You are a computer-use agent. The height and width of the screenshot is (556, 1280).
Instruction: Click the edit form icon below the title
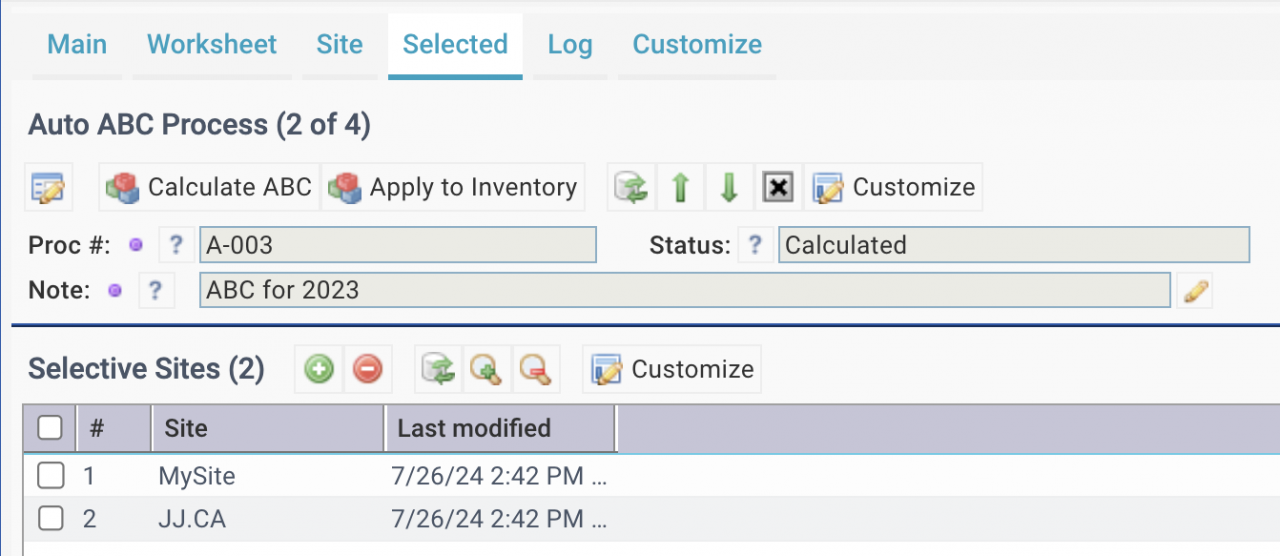tap(48, 187)
